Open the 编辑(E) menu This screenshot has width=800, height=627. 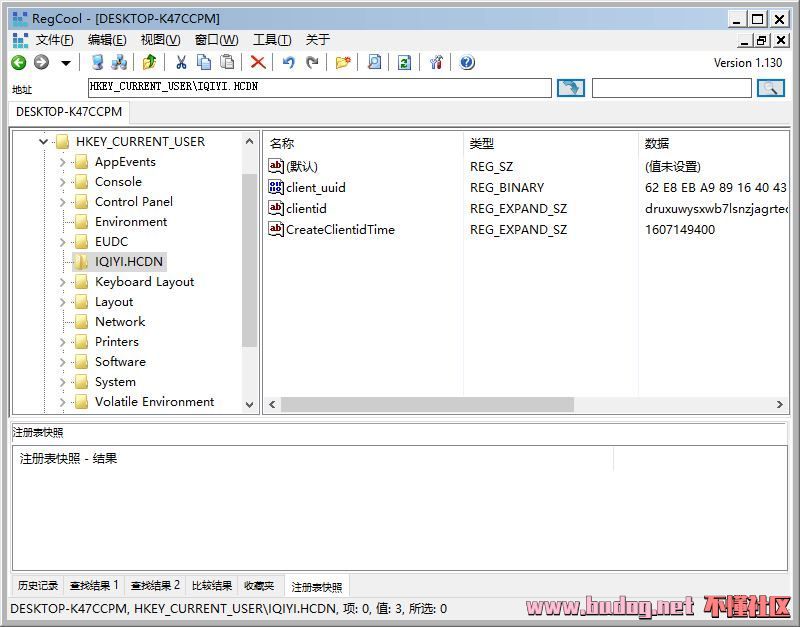coord(107,40)
